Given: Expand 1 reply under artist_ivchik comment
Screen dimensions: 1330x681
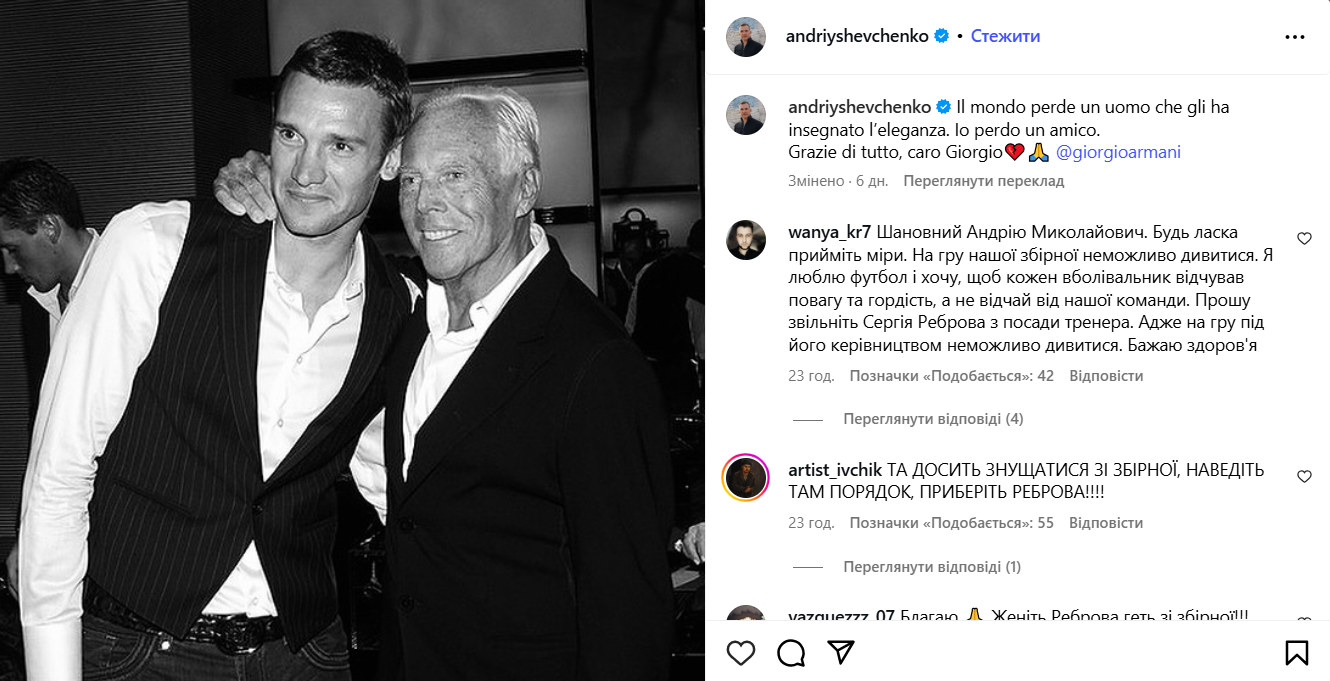Looking at the screenshot, I should coord(931,567).
